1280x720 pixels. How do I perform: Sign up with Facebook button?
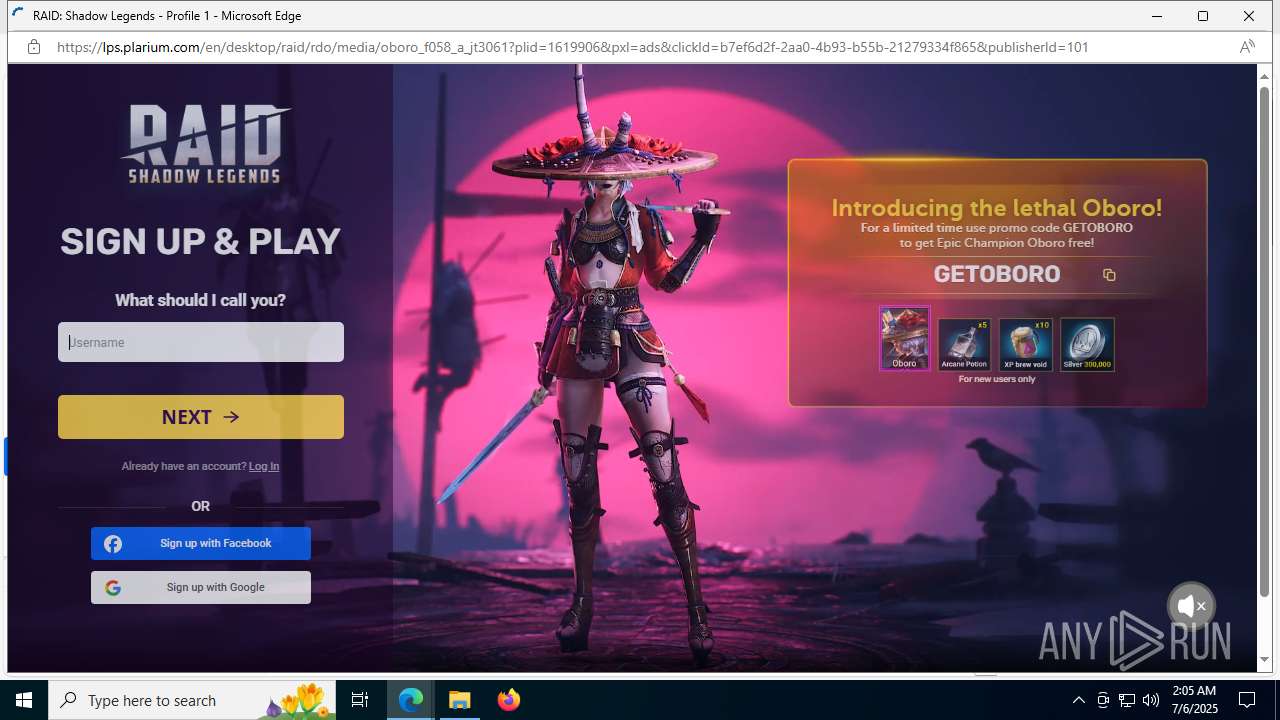(201, 544)
